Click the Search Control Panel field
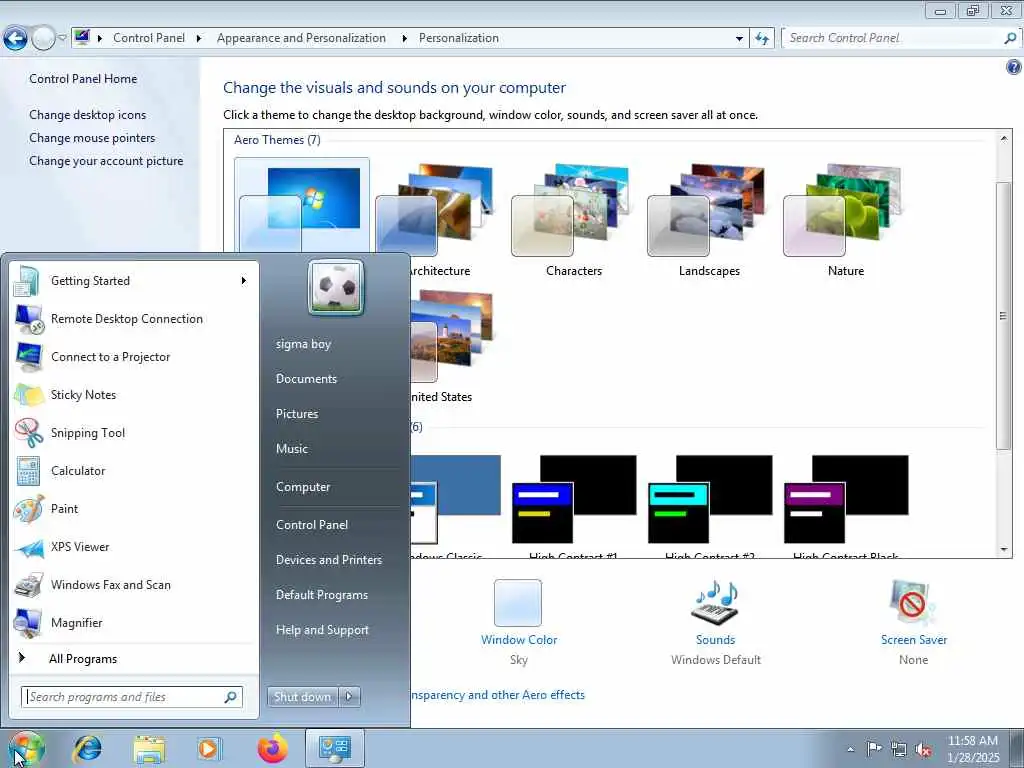The image size is (1024, 768). (900, 38)
